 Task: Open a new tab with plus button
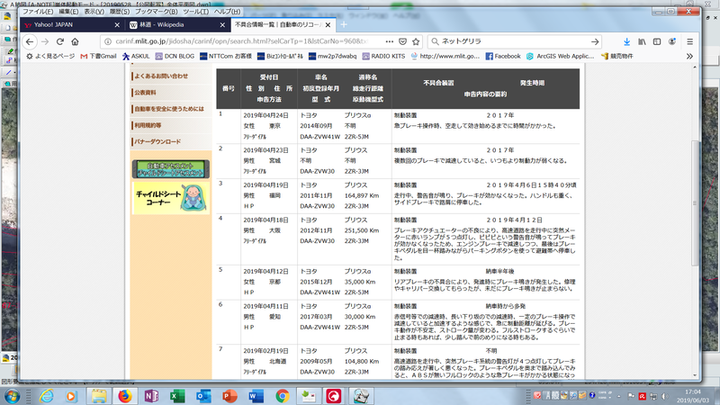pyautogui.click(x=343, y=25)
